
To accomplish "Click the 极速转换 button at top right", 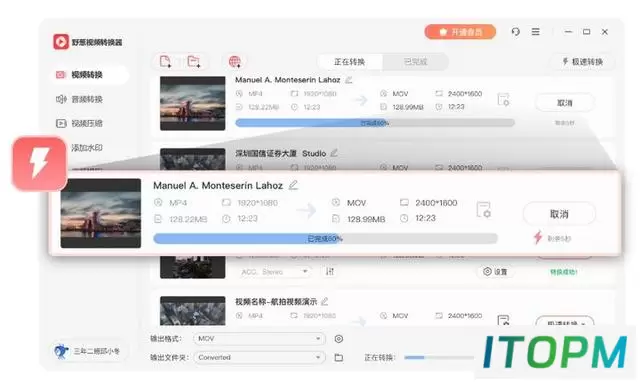I will [582, 62].
